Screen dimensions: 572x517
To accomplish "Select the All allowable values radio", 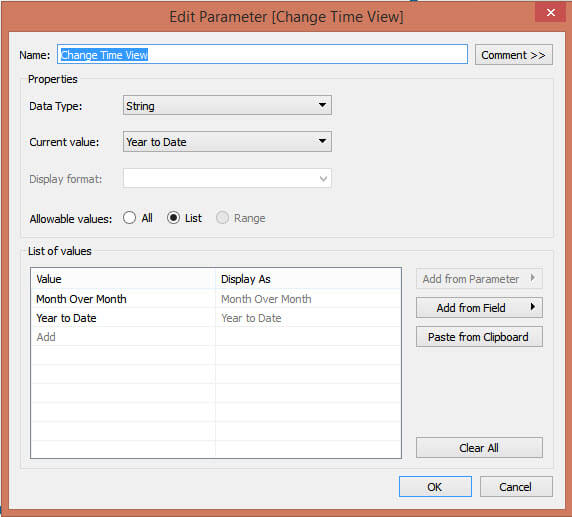I will (x=129, y=218).
